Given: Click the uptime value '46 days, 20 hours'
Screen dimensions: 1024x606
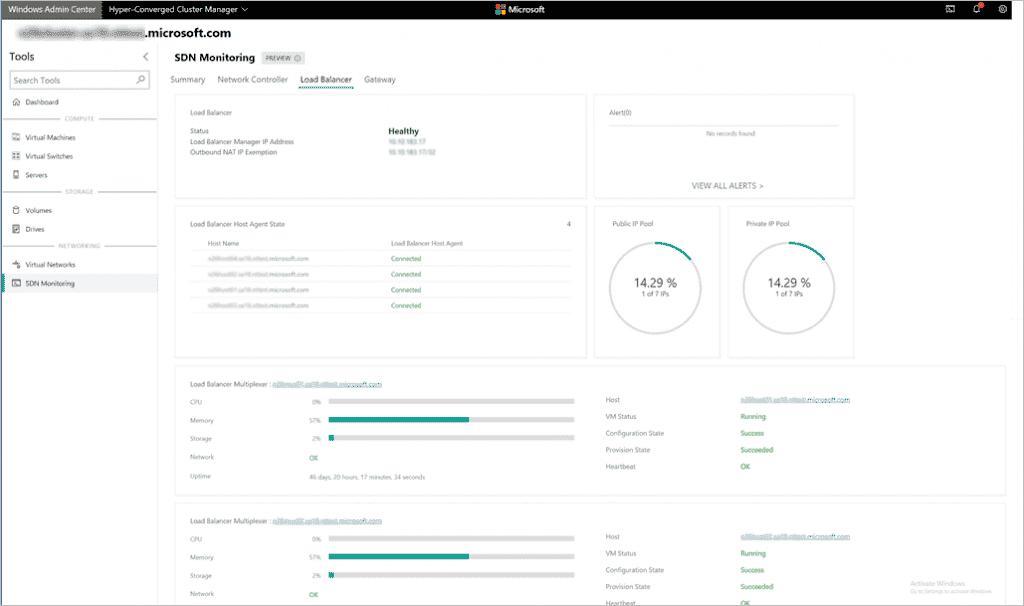Looking at the screenshot, I should [x=367, y=477].
